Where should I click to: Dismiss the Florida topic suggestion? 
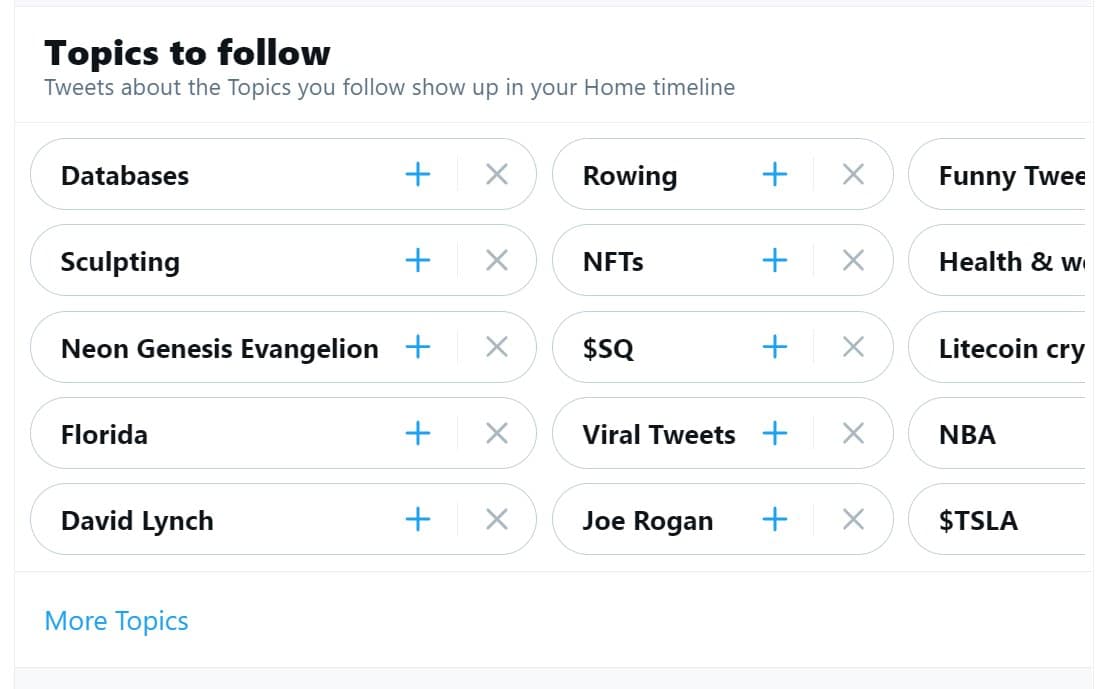(x=496, y=433)
